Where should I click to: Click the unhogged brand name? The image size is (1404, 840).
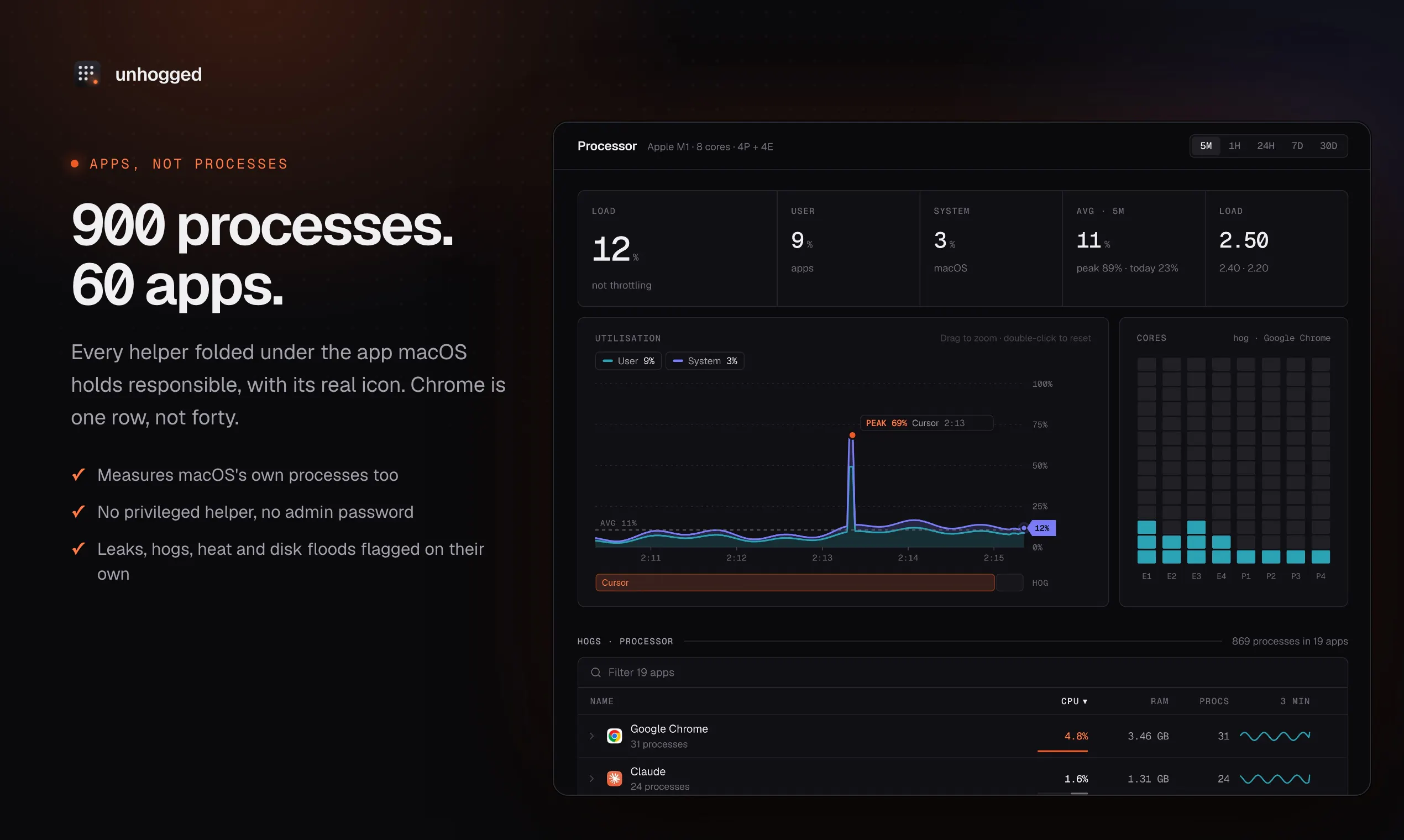click(x=159, y=74)
